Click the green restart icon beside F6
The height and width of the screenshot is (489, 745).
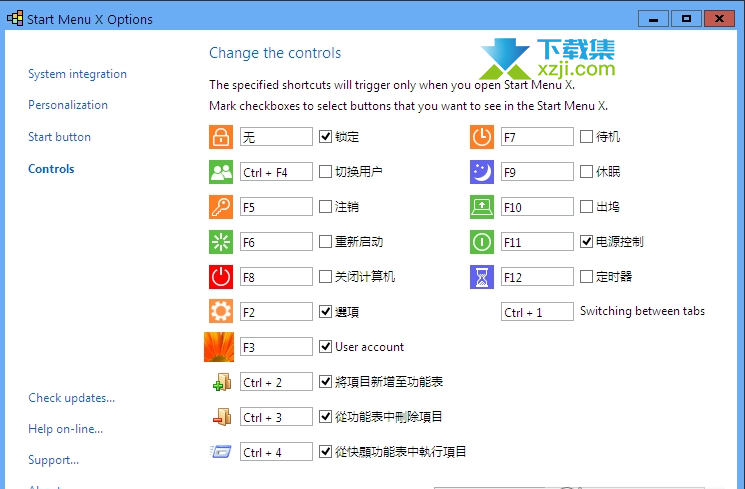click(x=221, y=242)
